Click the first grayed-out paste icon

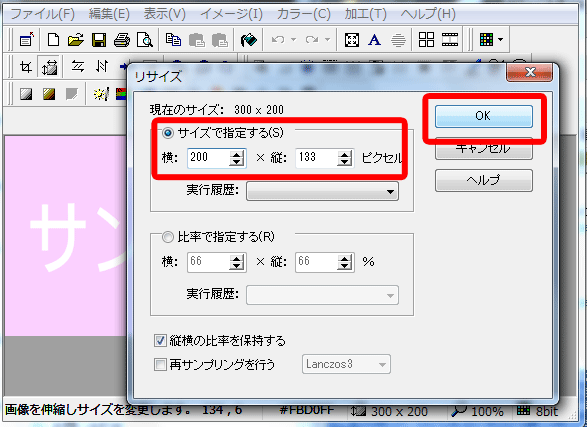pos(197,40)
